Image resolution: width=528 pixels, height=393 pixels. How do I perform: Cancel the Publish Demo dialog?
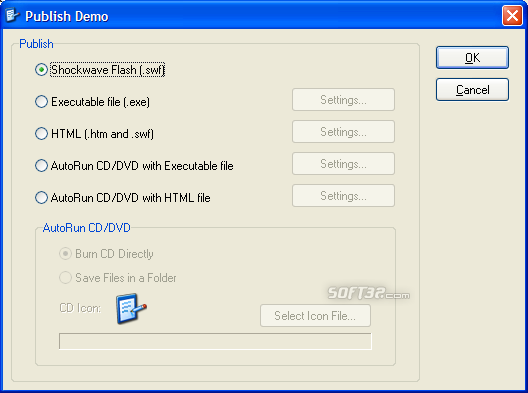[x=472, y=90]
